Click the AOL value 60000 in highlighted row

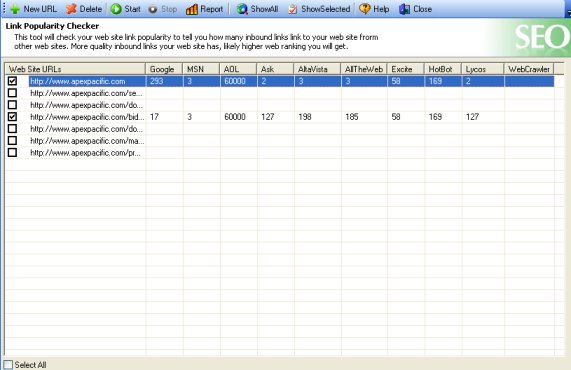pyautogui.click(x=235, y=81)
